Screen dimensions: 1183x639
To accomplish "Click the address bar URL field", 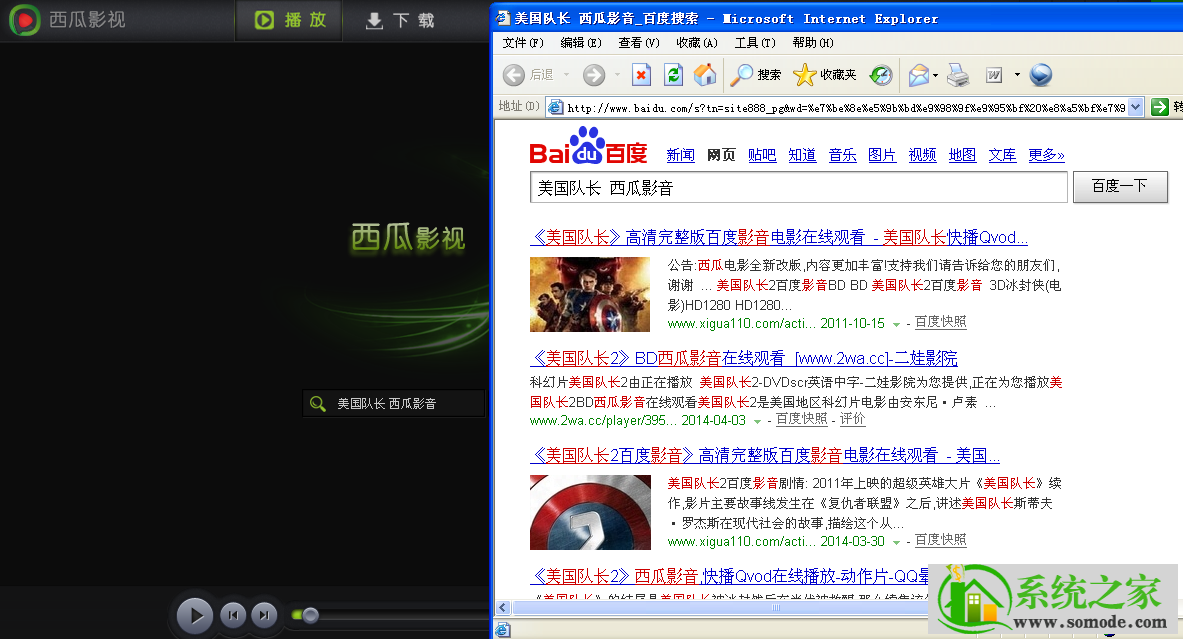I will [x=845, y=108].
